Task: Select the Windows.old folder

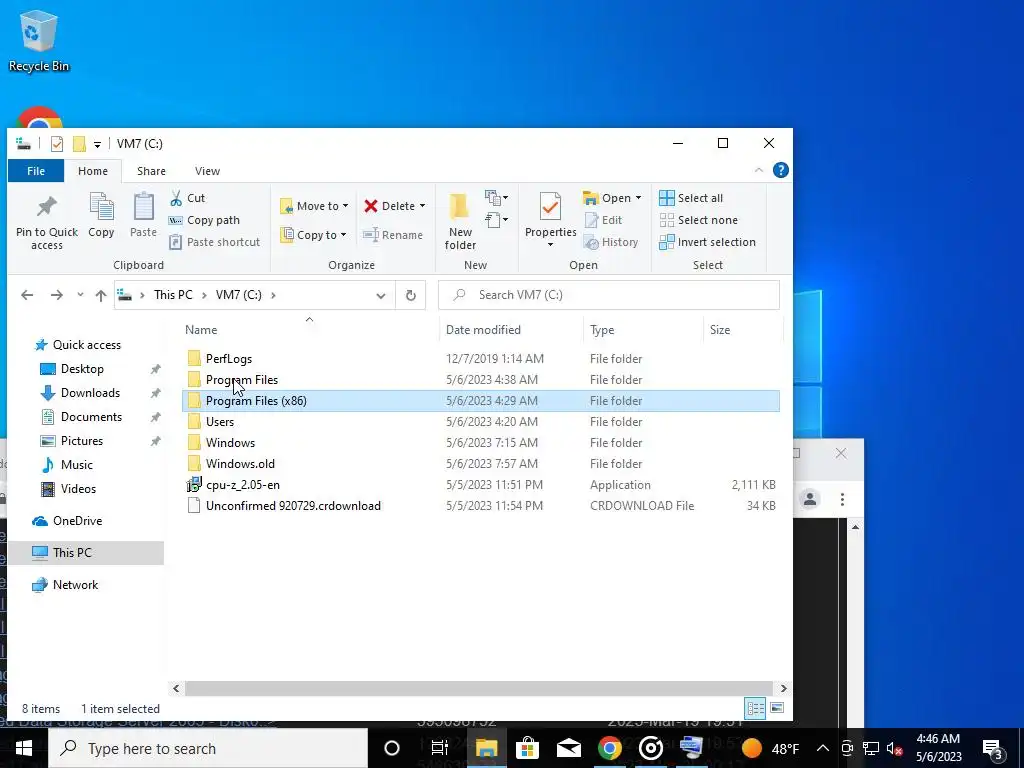Action: [x=240, y=464]
